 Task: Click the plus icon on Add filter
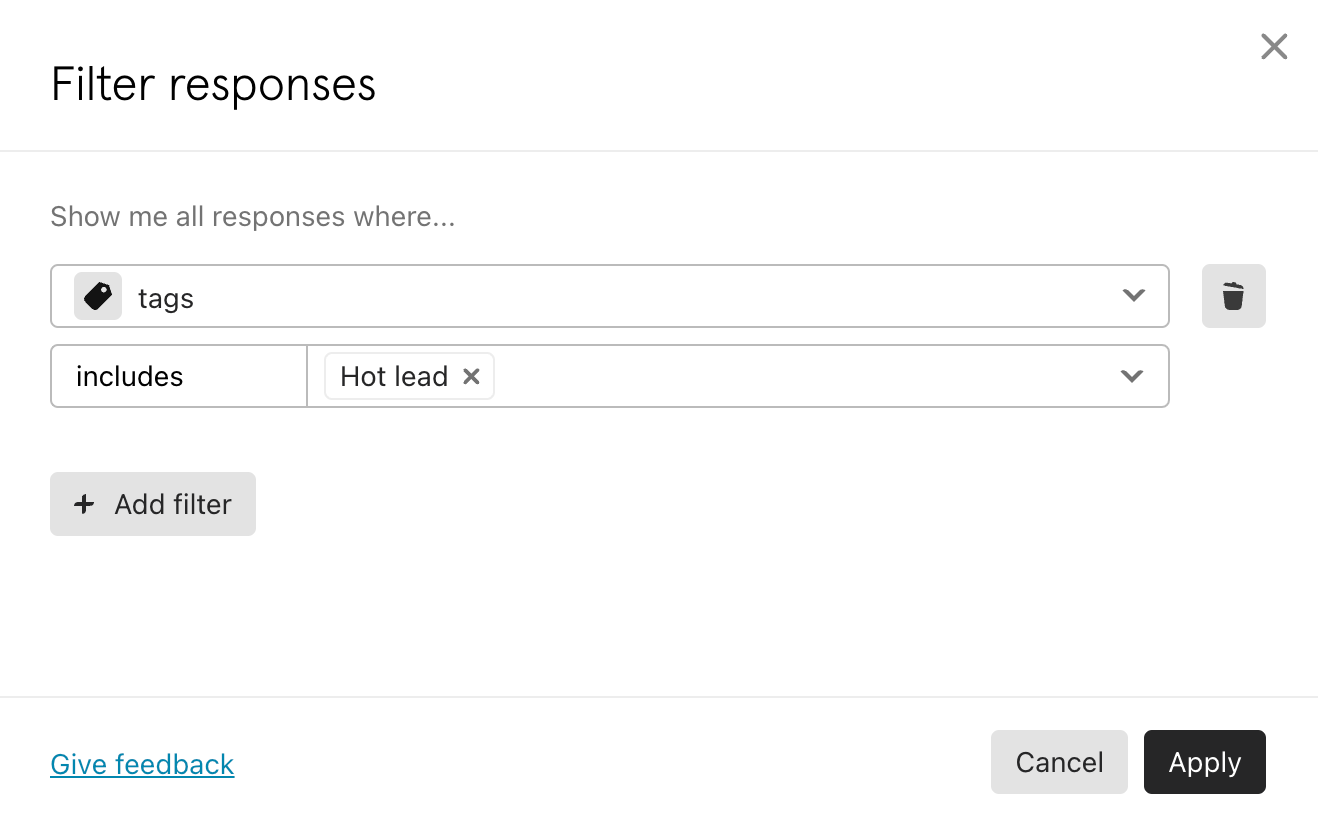pyautogui.click(x=85, y=504)
